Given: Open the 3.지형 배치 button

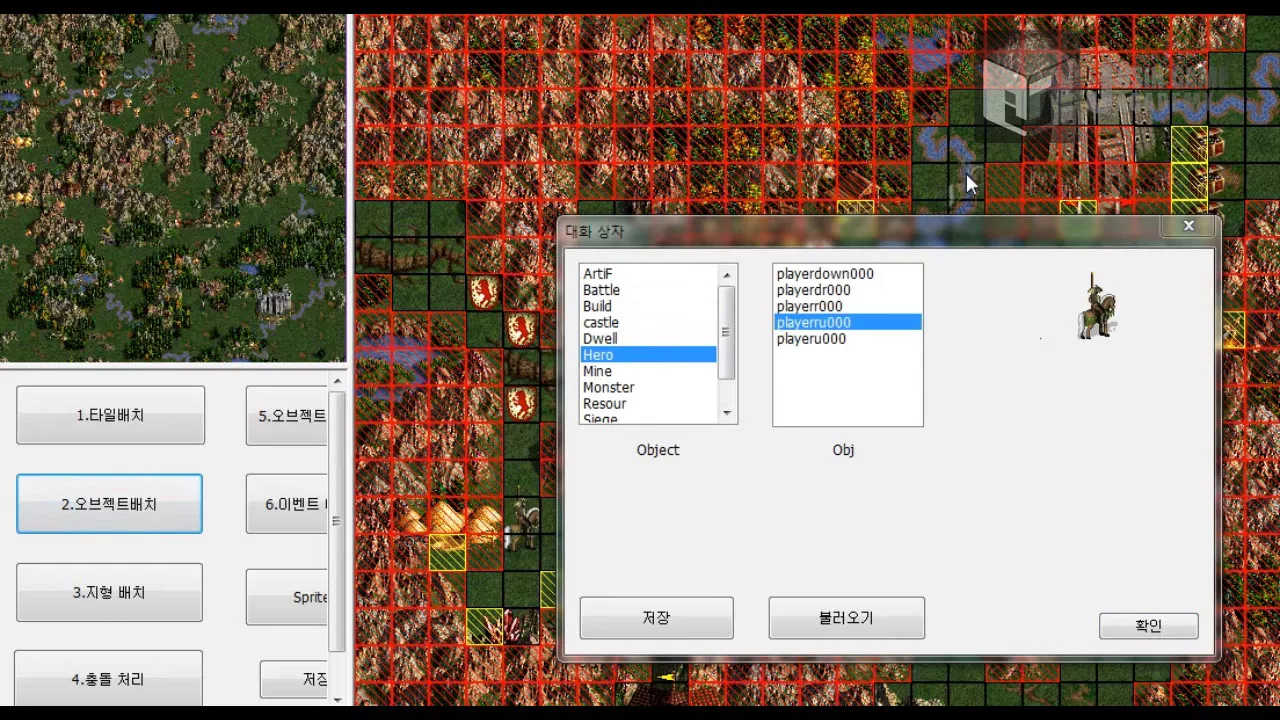Looking at the screenshot, I should [109, 593].
